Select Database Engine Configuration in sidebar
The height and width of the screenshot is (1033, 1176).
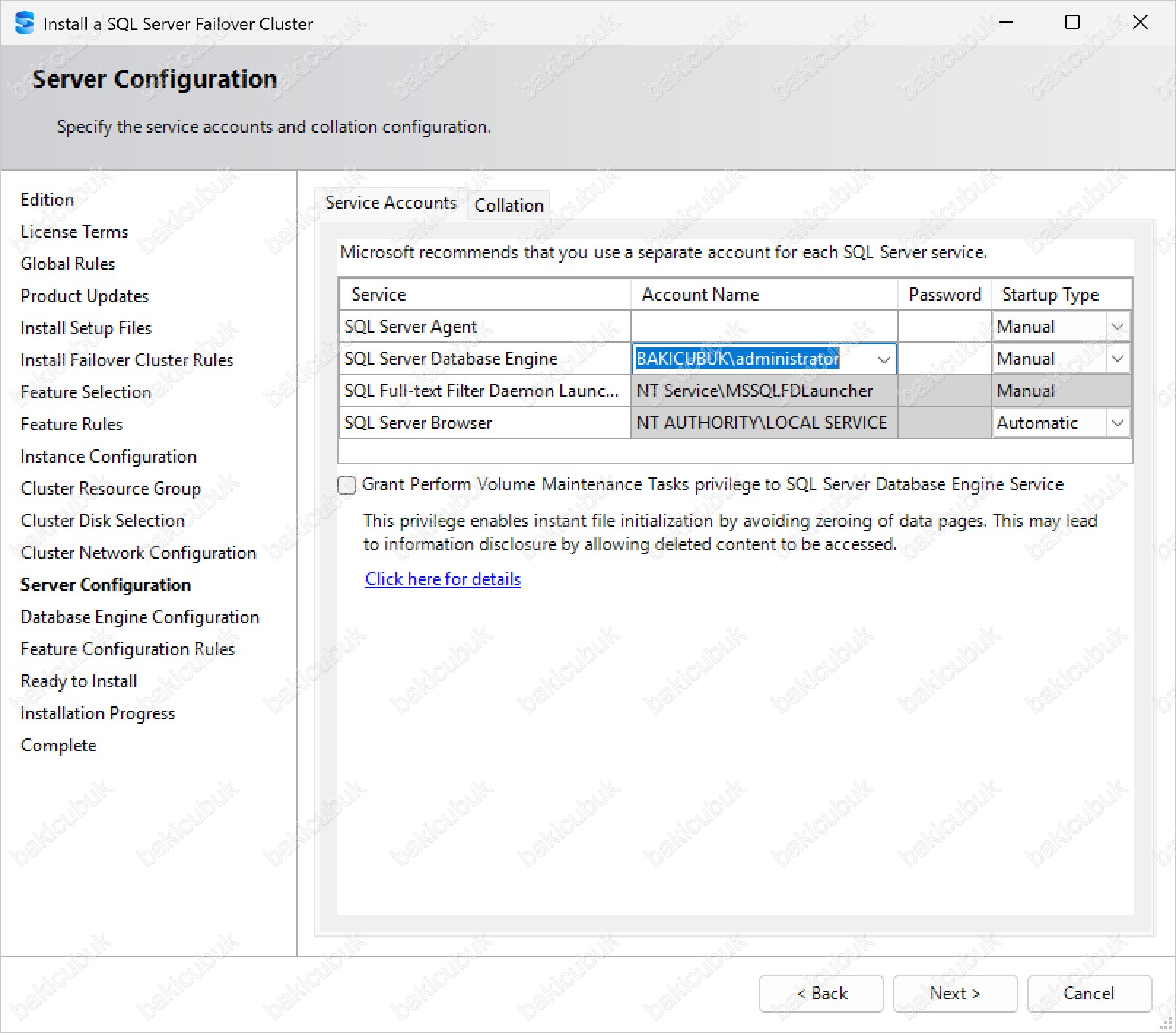tap(139, 617)
